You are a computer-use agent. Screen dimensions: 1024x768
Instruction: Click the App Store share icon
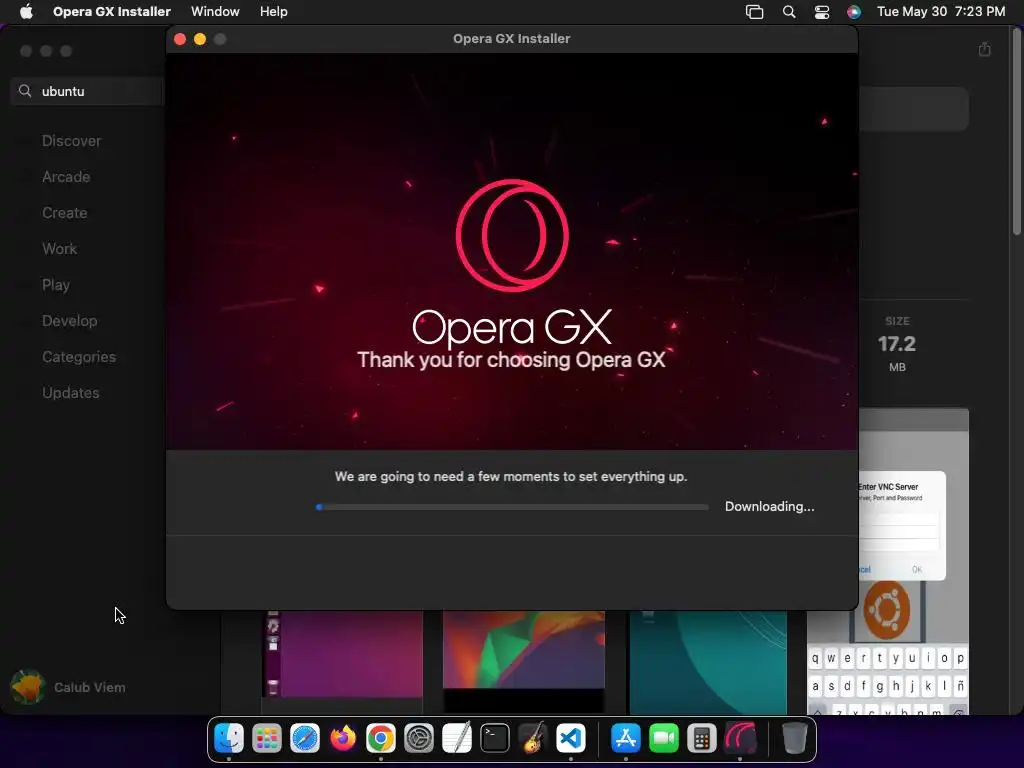point(985,50)
